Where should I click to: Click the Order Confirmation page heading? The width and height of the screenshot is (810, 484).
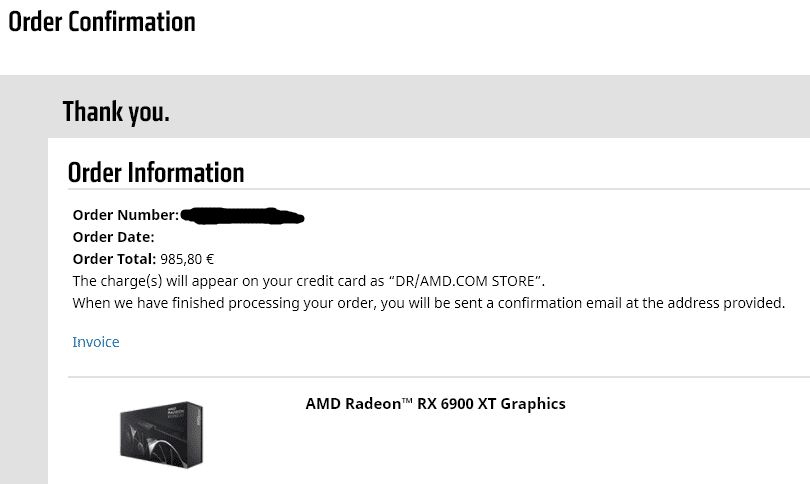[102, 22]
